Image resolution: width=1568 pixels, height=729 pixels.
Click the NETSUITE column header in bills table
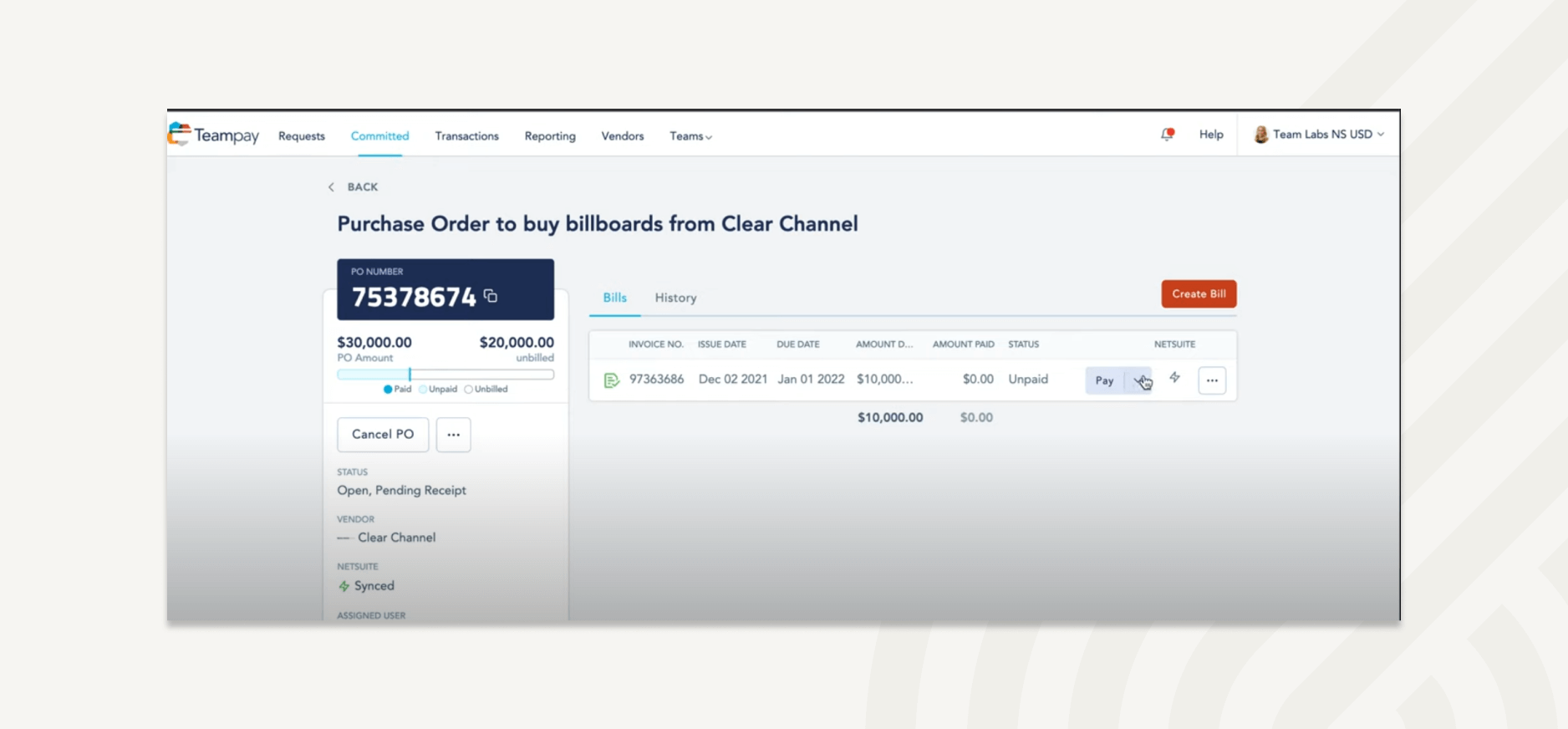tap(1175, 344)
